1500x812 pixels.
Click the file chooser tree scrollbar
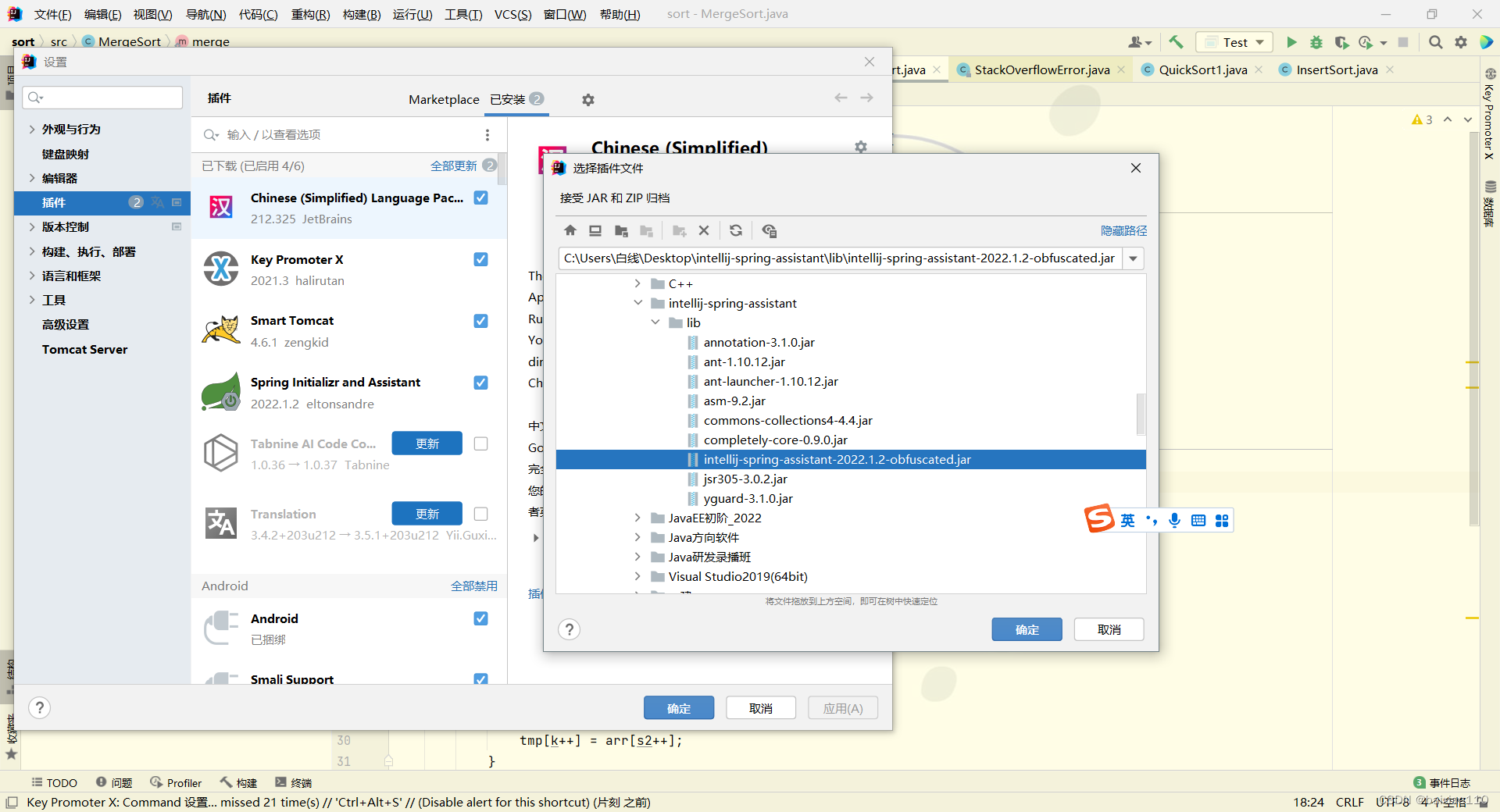(1141, 414)
